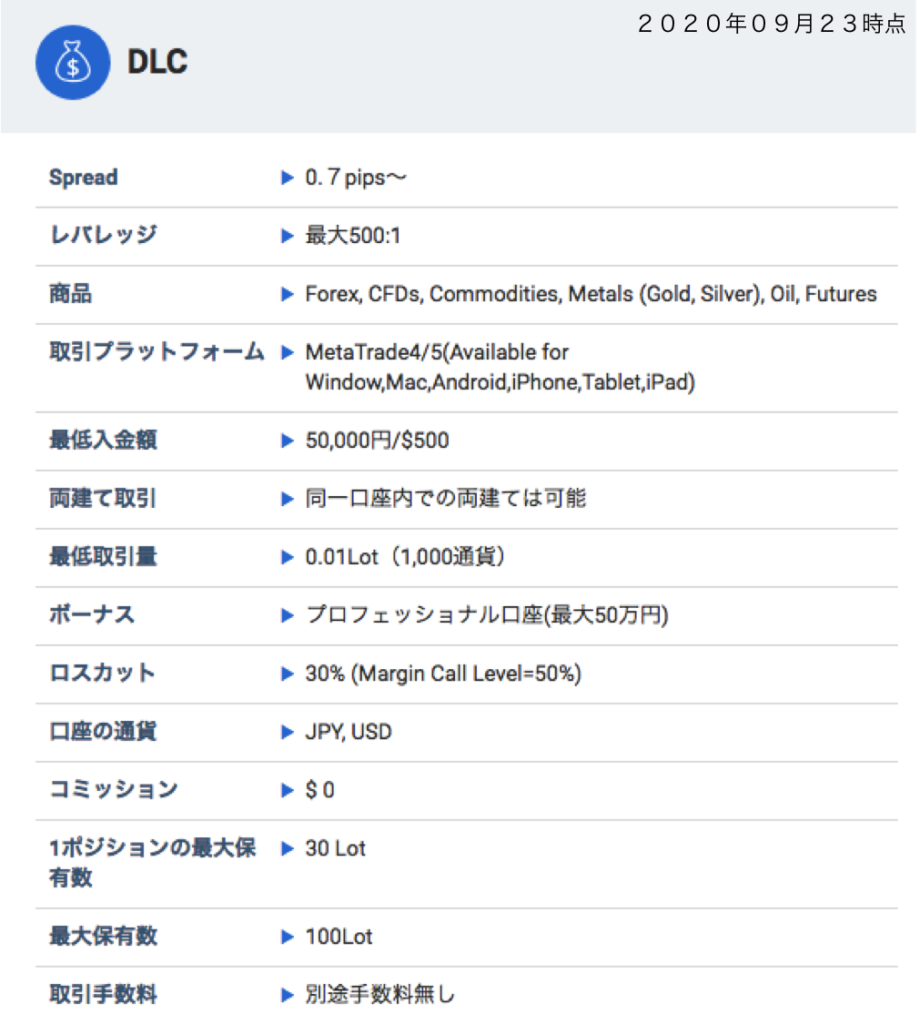Click the arrow next to 最低入金額
Screen dimensions: 920x1024
287,441
